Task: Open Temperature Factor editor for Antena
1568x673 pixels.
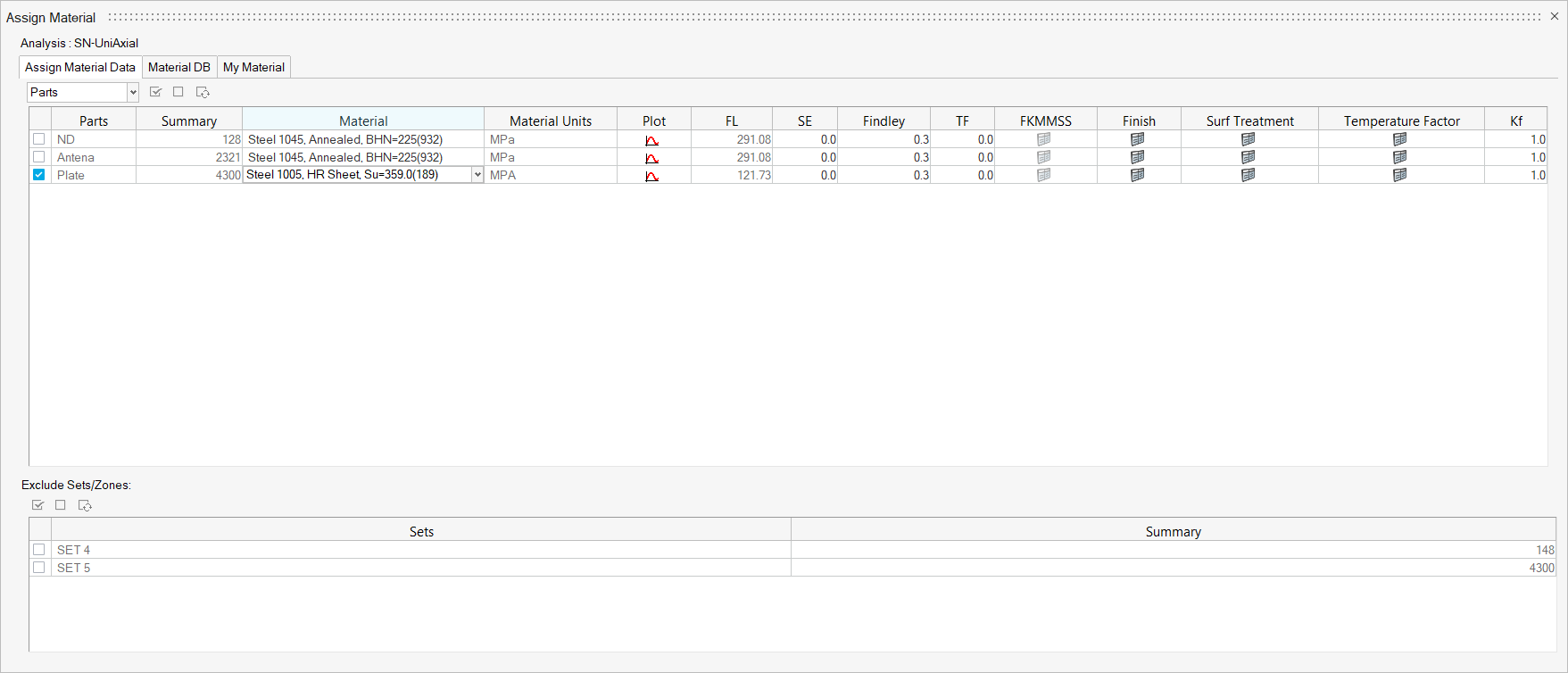Action: click(1400, 157)
